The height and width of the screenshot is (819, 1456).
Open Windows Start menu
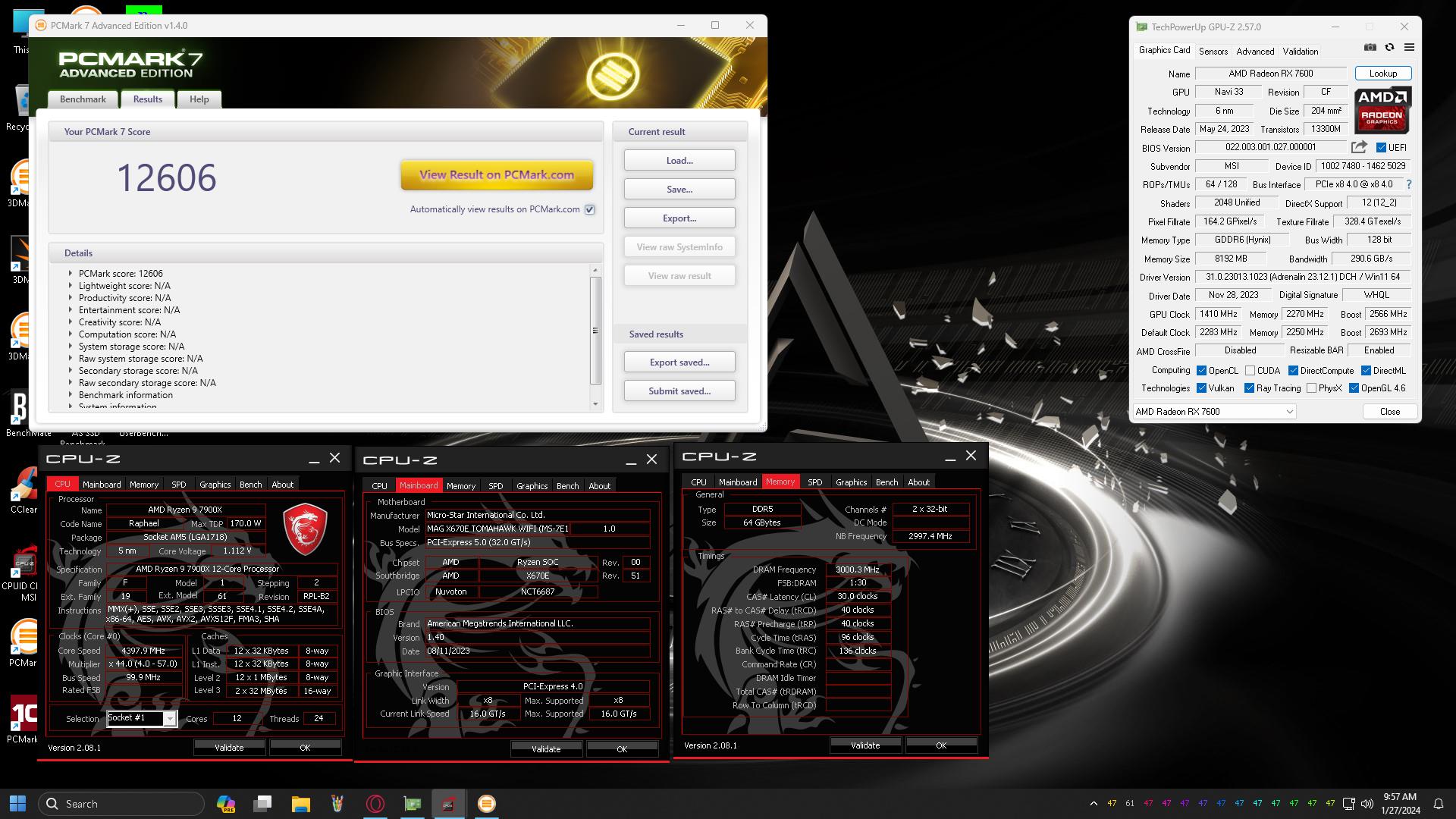17,803
